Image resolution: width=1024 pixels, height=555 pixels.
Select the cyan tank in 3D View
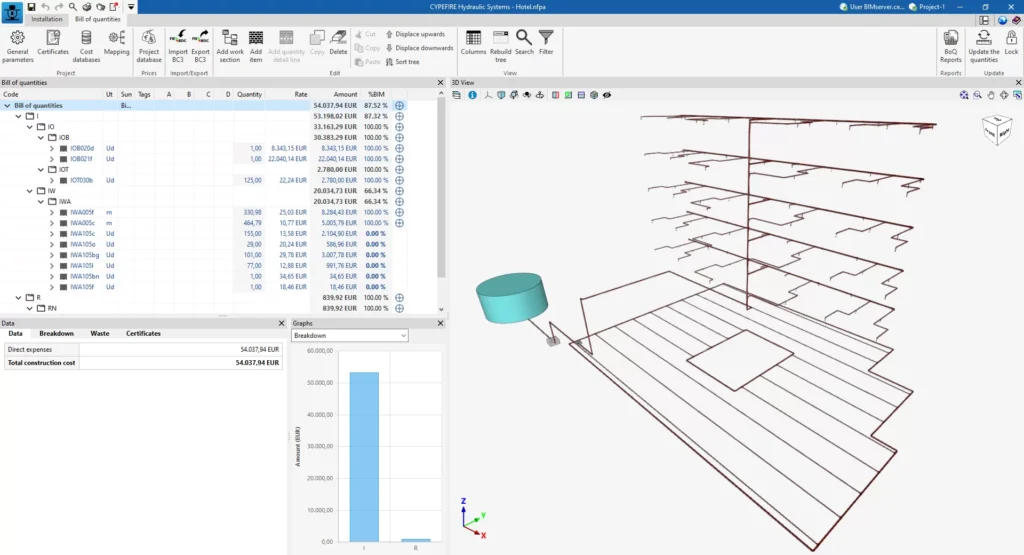512,298
